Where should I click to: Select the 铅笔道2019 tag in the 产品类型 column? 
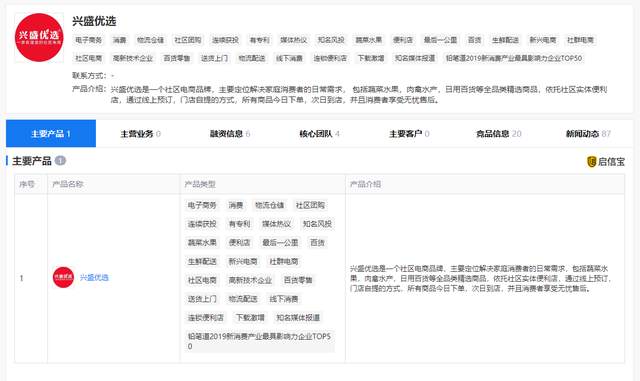click(260, 341)
